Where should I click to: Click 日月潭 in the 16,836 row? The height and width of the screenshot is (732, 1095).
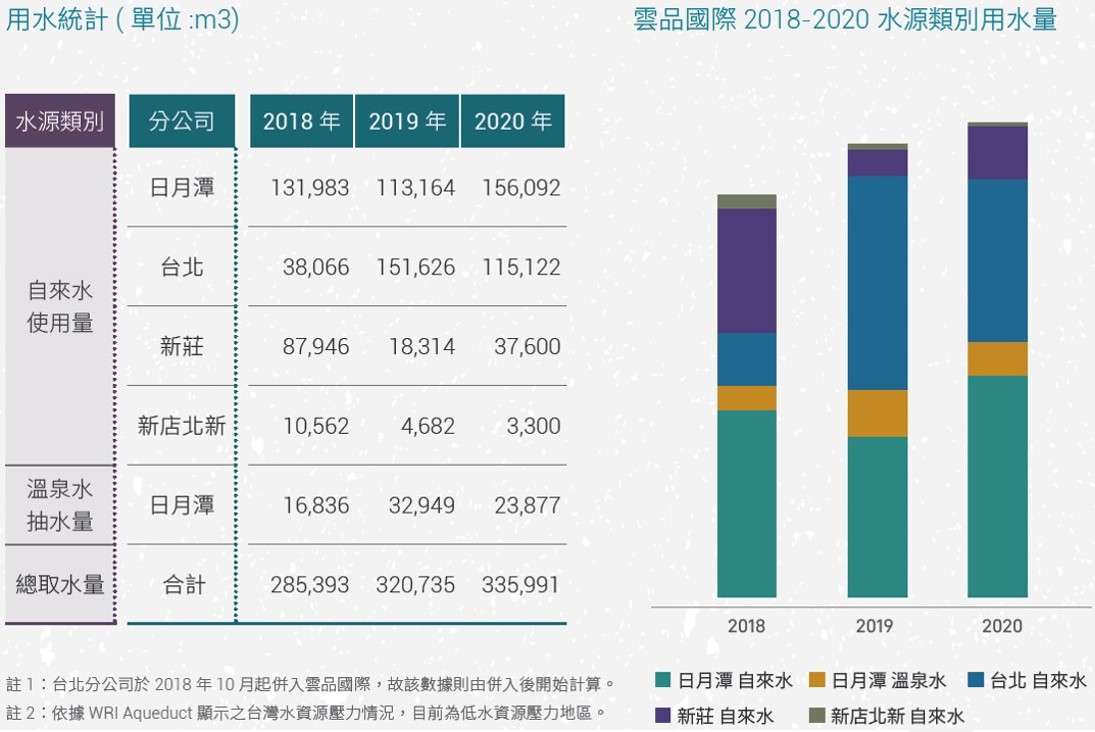click(182, 505)
